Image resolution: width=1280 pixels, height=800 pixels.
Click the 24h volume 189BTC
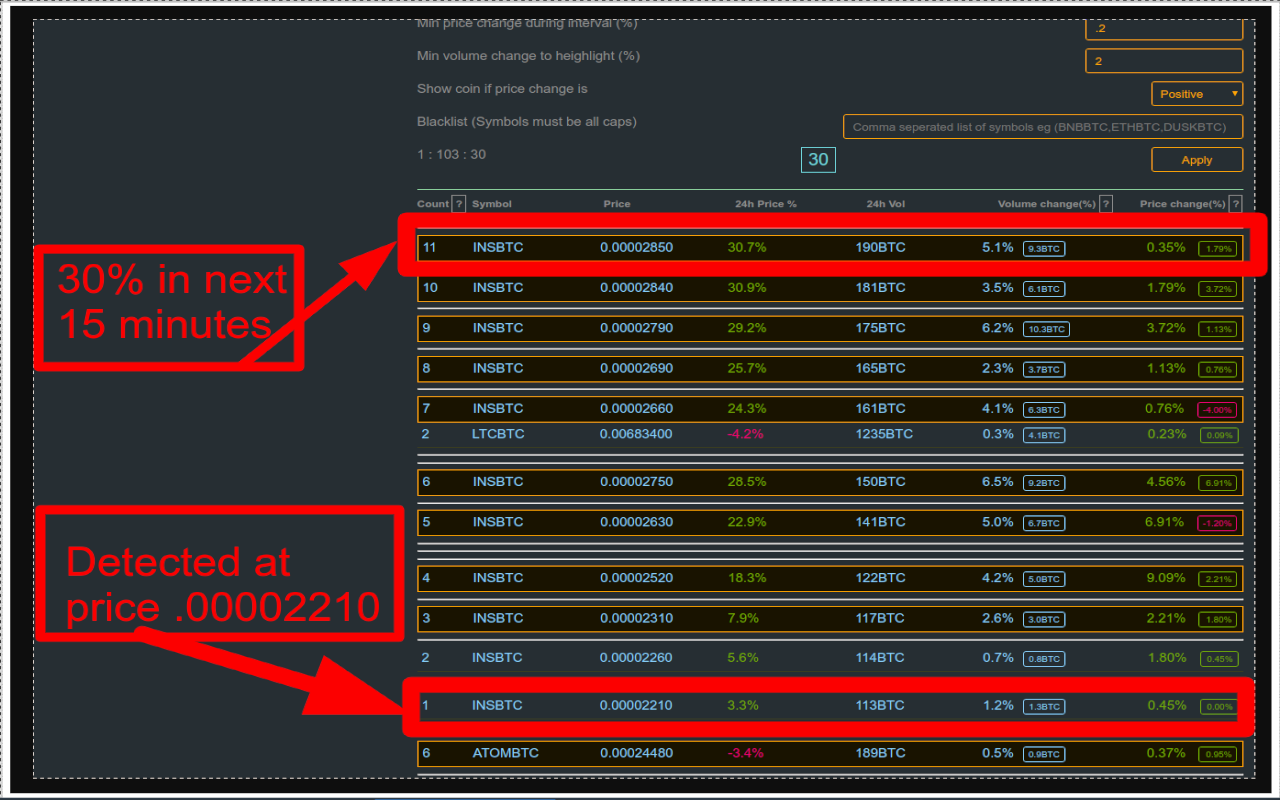881,753
